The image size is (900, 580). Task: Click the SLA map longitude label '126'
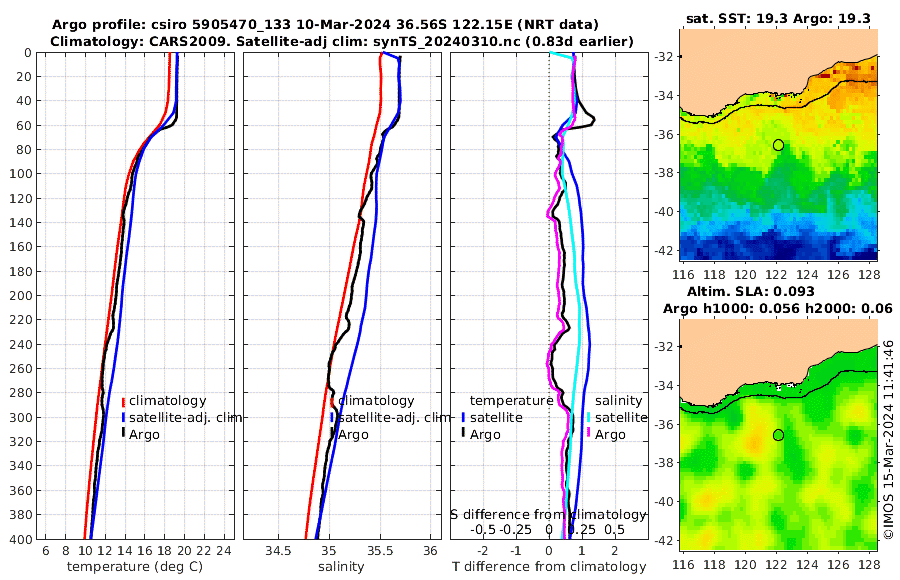838,565
